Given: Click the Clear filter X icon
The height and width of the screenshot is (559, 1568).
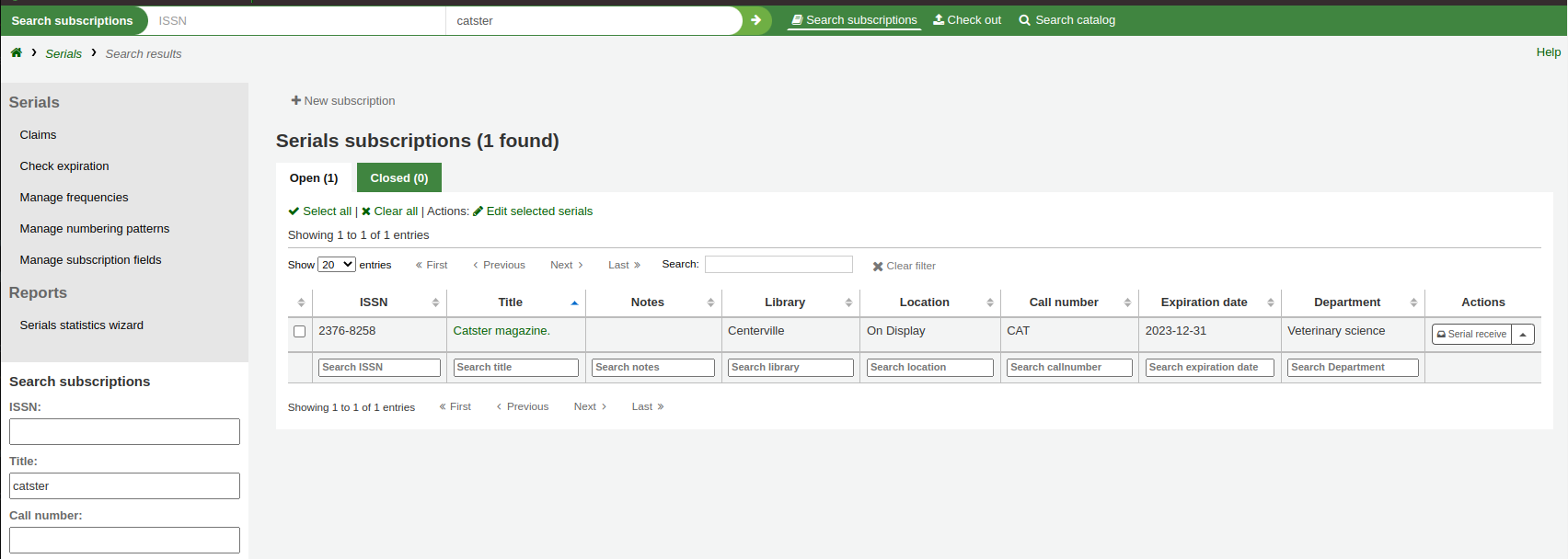Looking at the screenshot, I should 878,267.
